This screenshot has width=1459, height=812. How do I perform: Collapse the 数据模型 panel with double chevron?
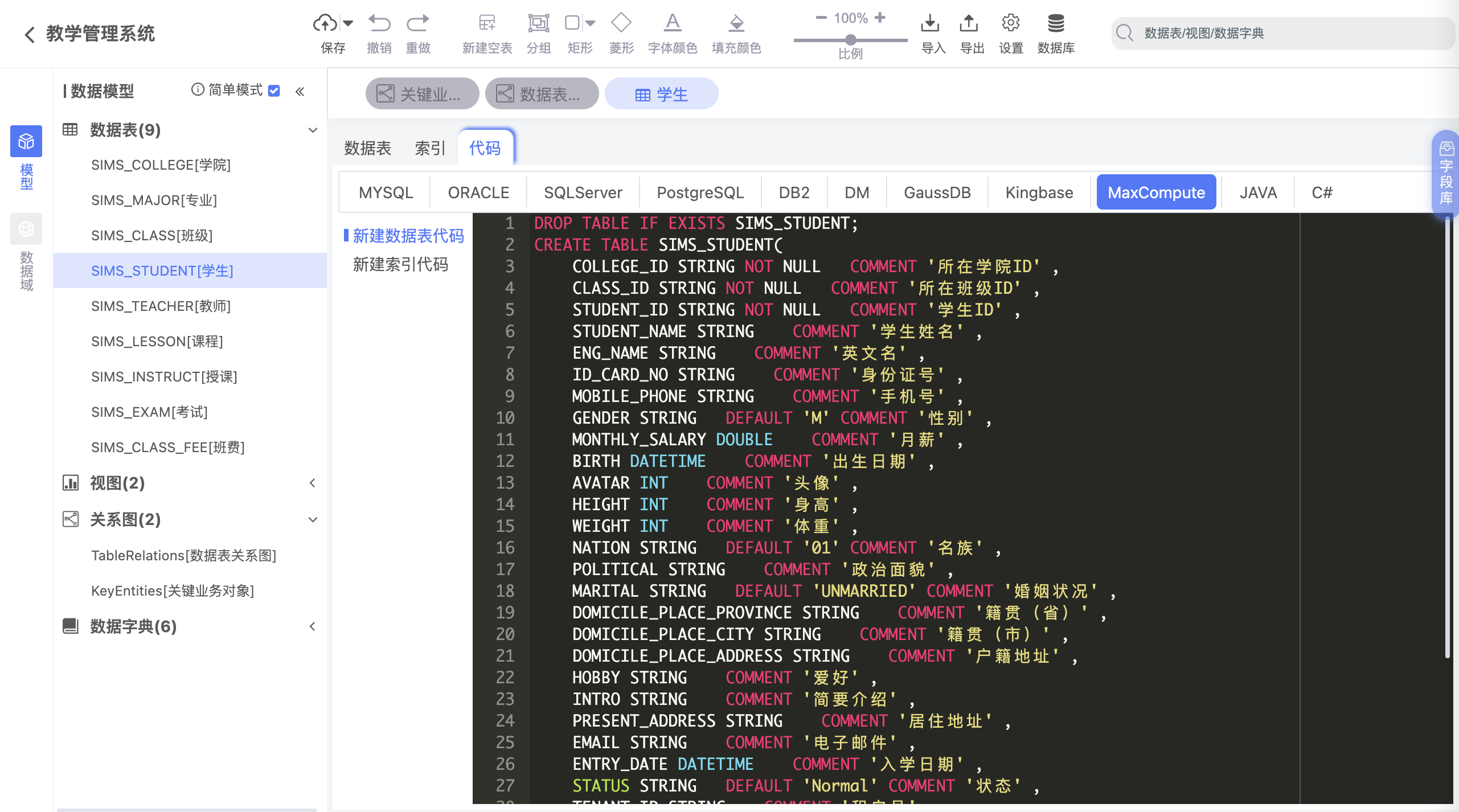click(300, 91)
